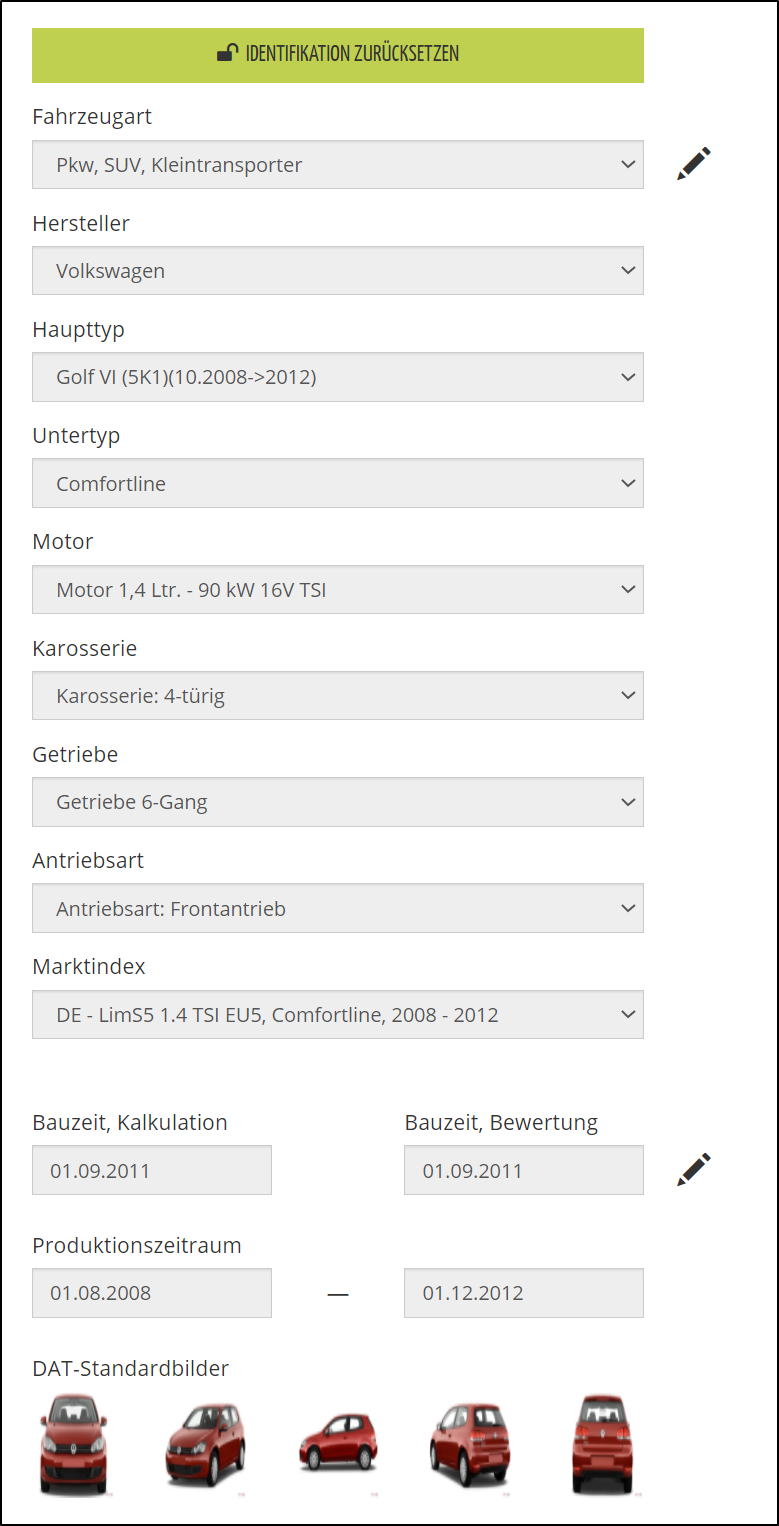Image resolution: width=779 pixels, height=1526 pixels.
Task: Open the Marktindex dropdown
Action: [338, 1015]
